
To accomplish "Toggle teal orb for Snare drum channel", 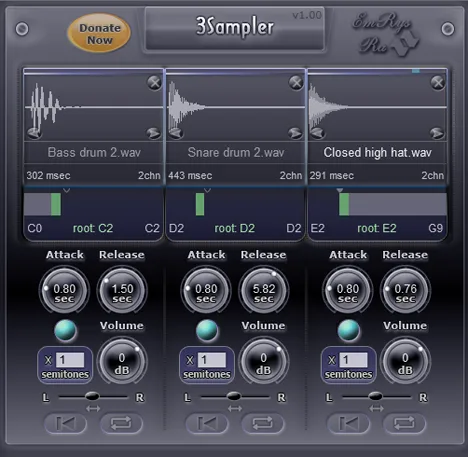I will point(207,330).
